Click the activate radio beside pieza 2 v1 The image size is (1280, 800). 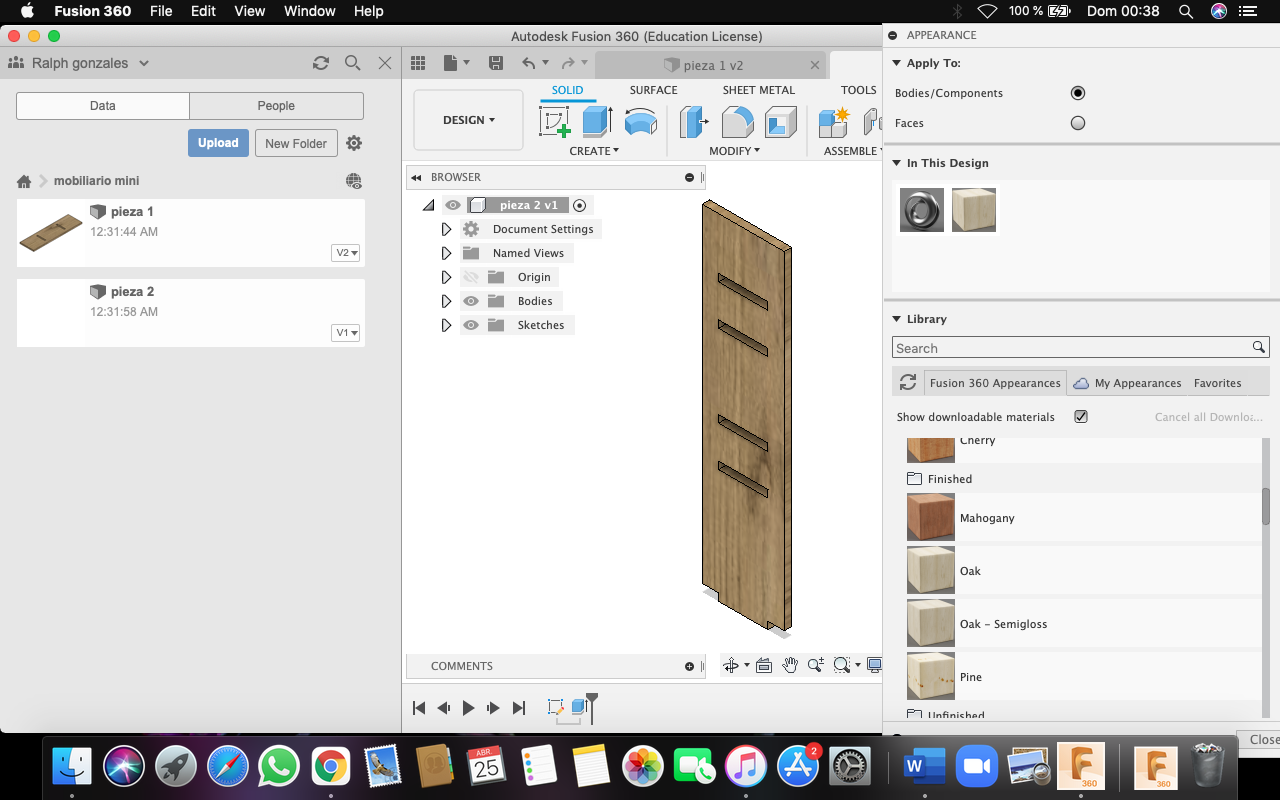coord(580,205)
